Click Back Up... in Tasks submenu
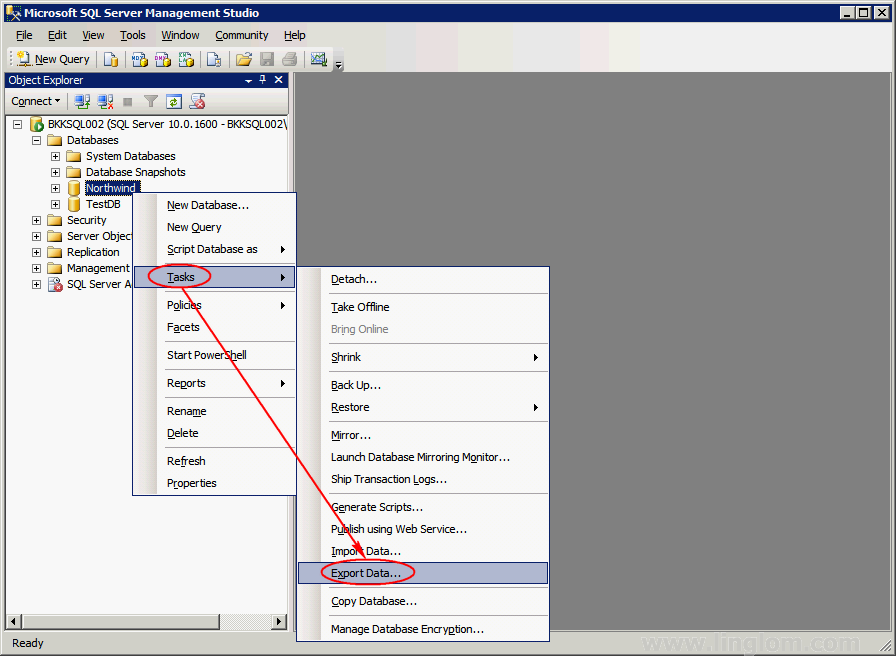Screen dimensions: 896x656 coord(423,385)
